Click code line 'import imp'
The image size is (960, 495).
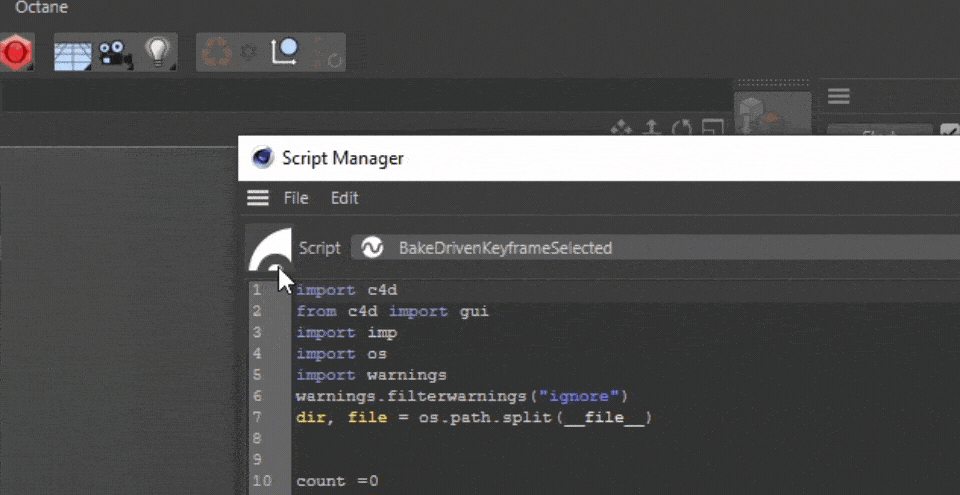(x=347, y=333)
